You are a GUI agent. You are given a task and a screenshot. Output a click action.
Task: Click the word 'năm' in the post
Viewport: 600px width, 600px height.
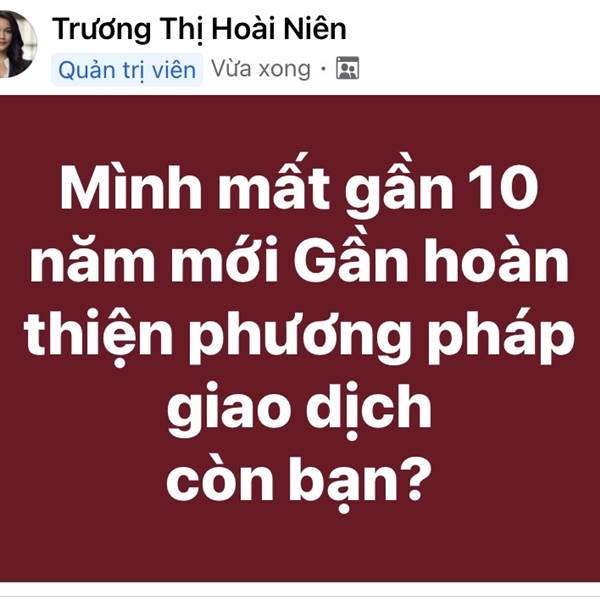(93, 260)
